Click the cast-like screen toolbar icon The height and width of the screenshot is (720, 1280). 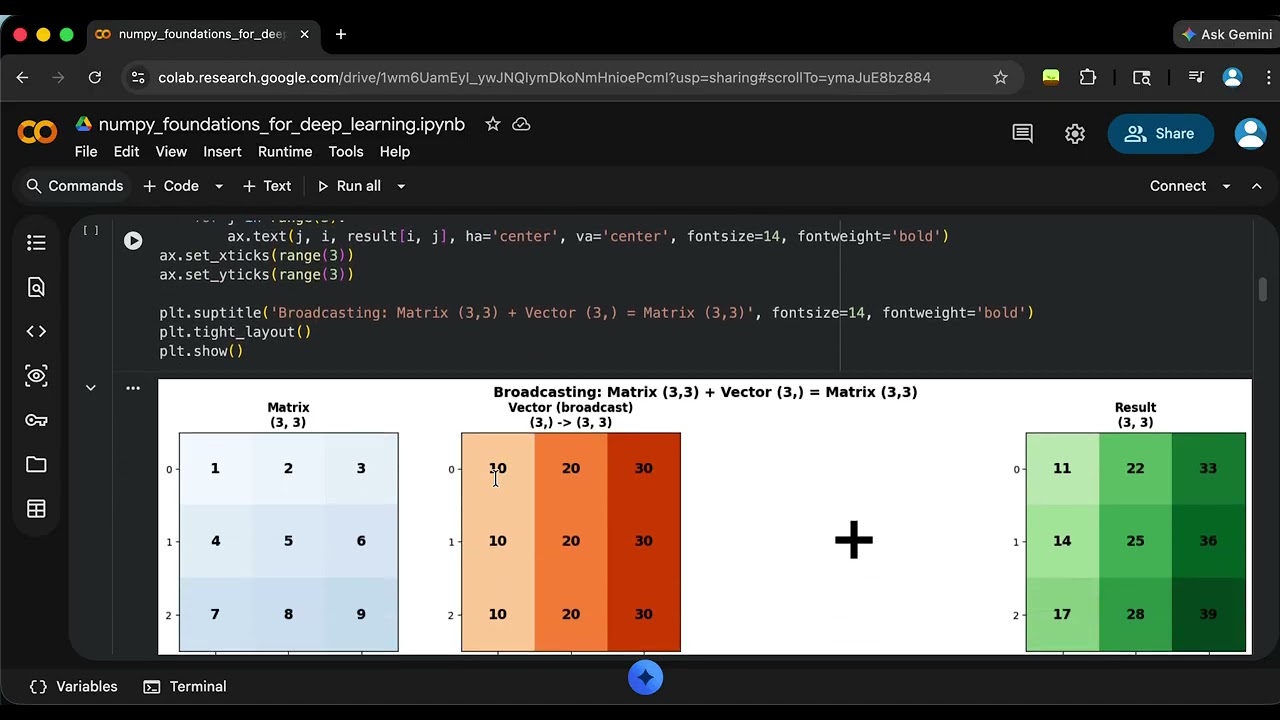coord(1142,77)
